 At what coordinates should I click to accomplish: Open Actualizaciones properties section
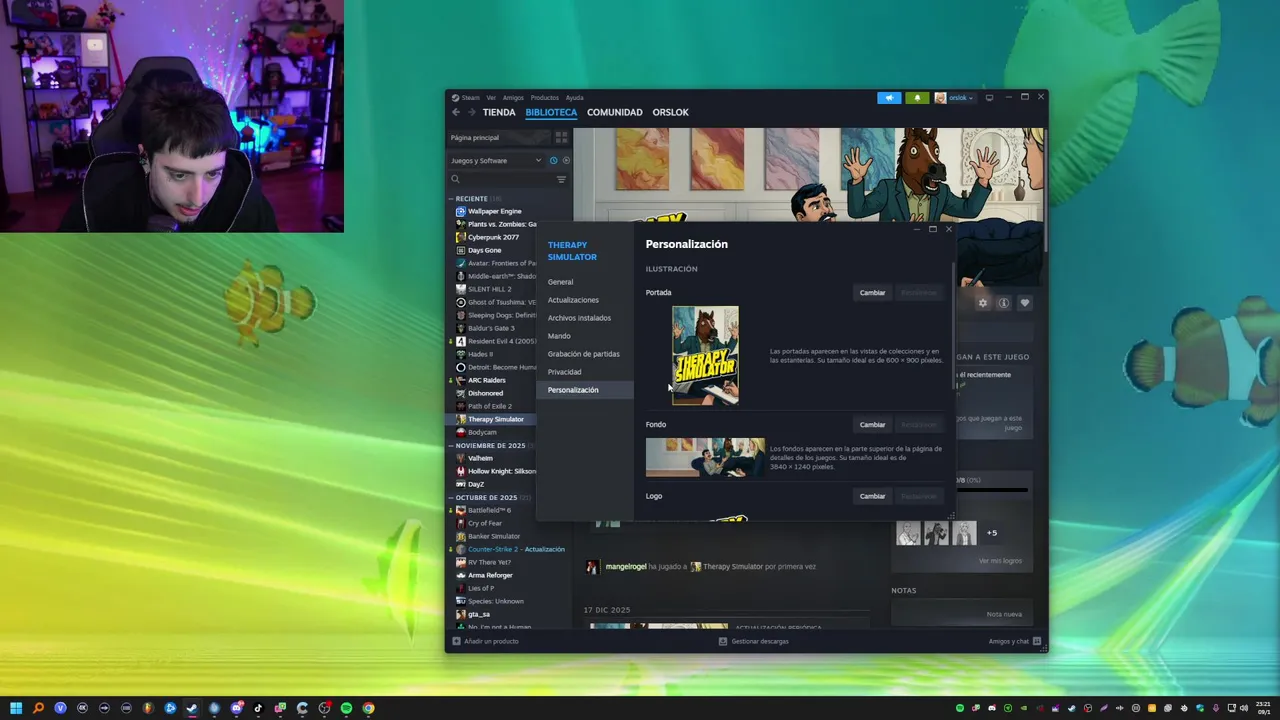[585, 300]
